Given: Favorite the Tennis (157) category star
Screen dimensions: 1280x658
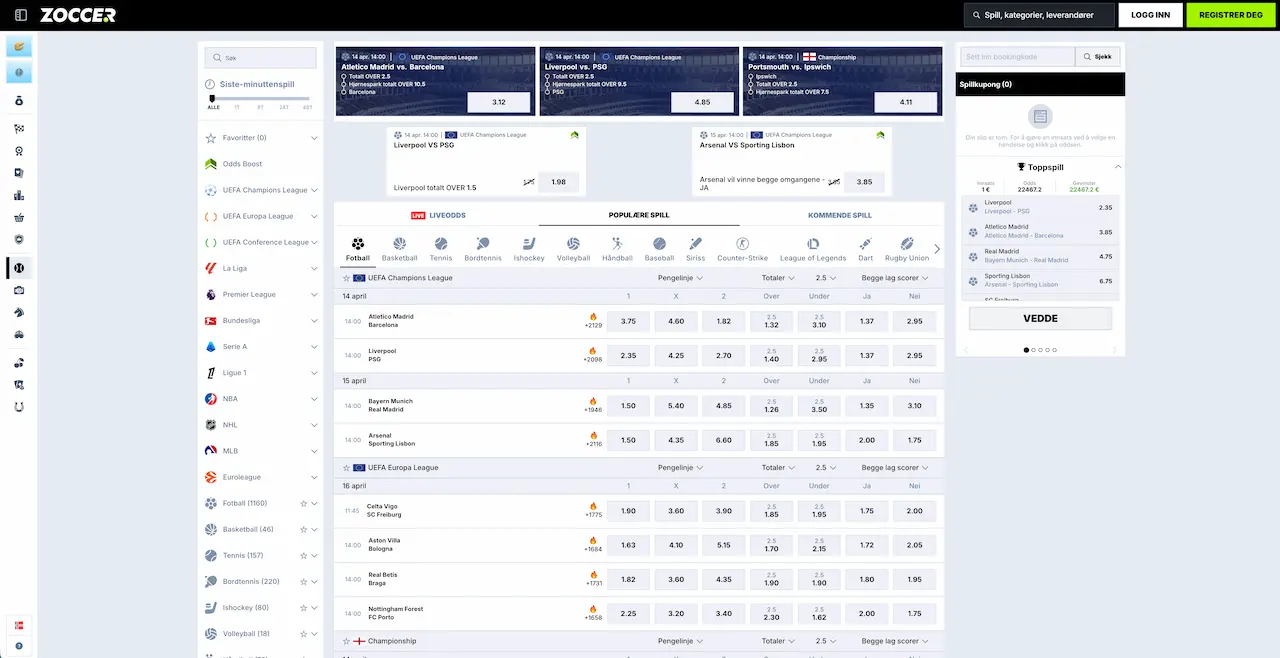Looking at the screenshot, I should tap(302, 555).
